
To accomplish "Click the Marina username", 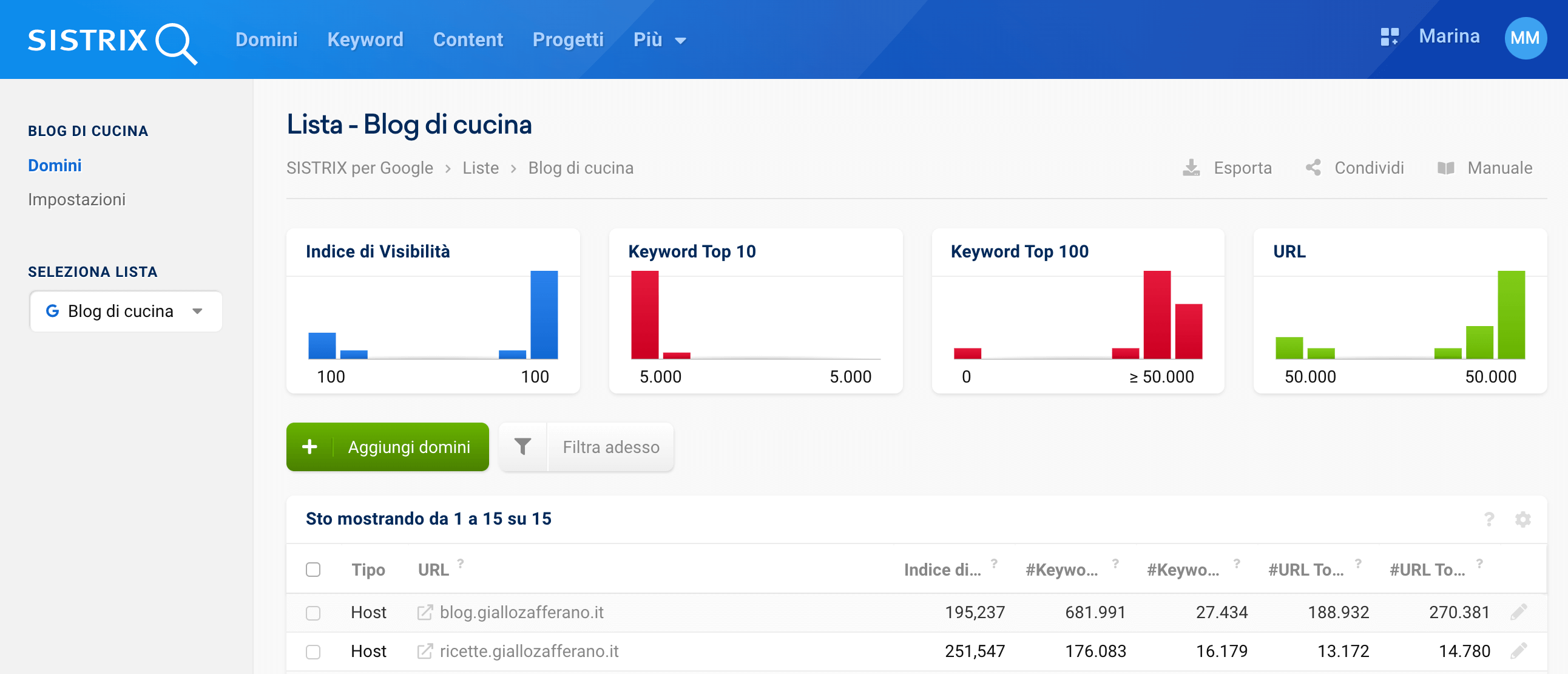I will (x=1448, y=36).
